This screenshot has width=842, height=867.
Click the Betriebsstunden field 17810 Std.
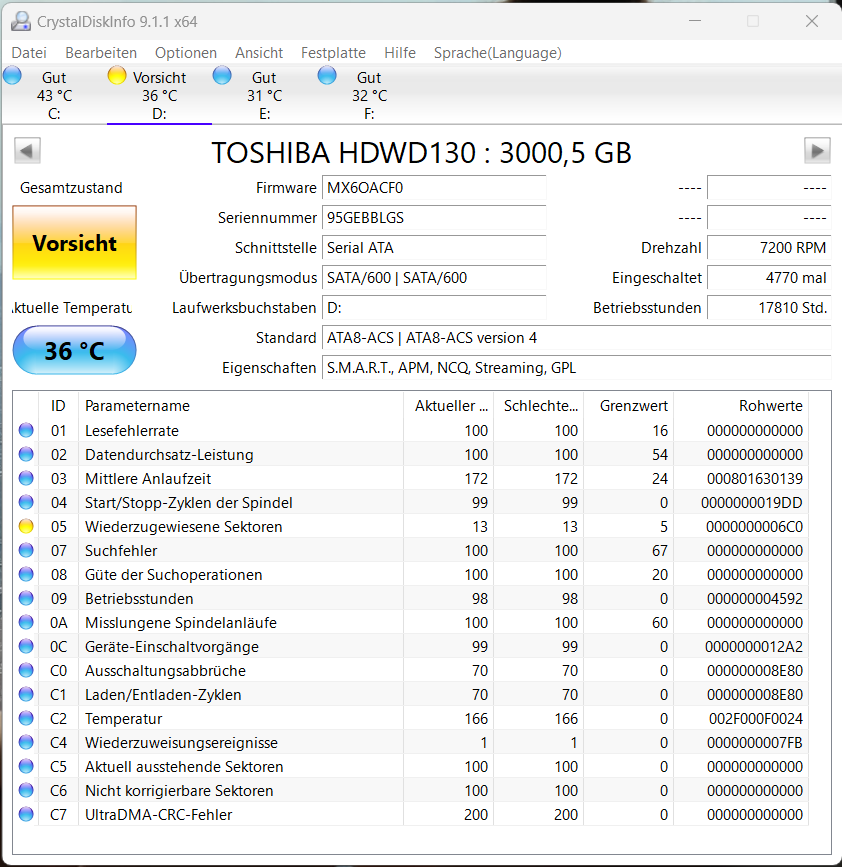click(x=769, y=307)
